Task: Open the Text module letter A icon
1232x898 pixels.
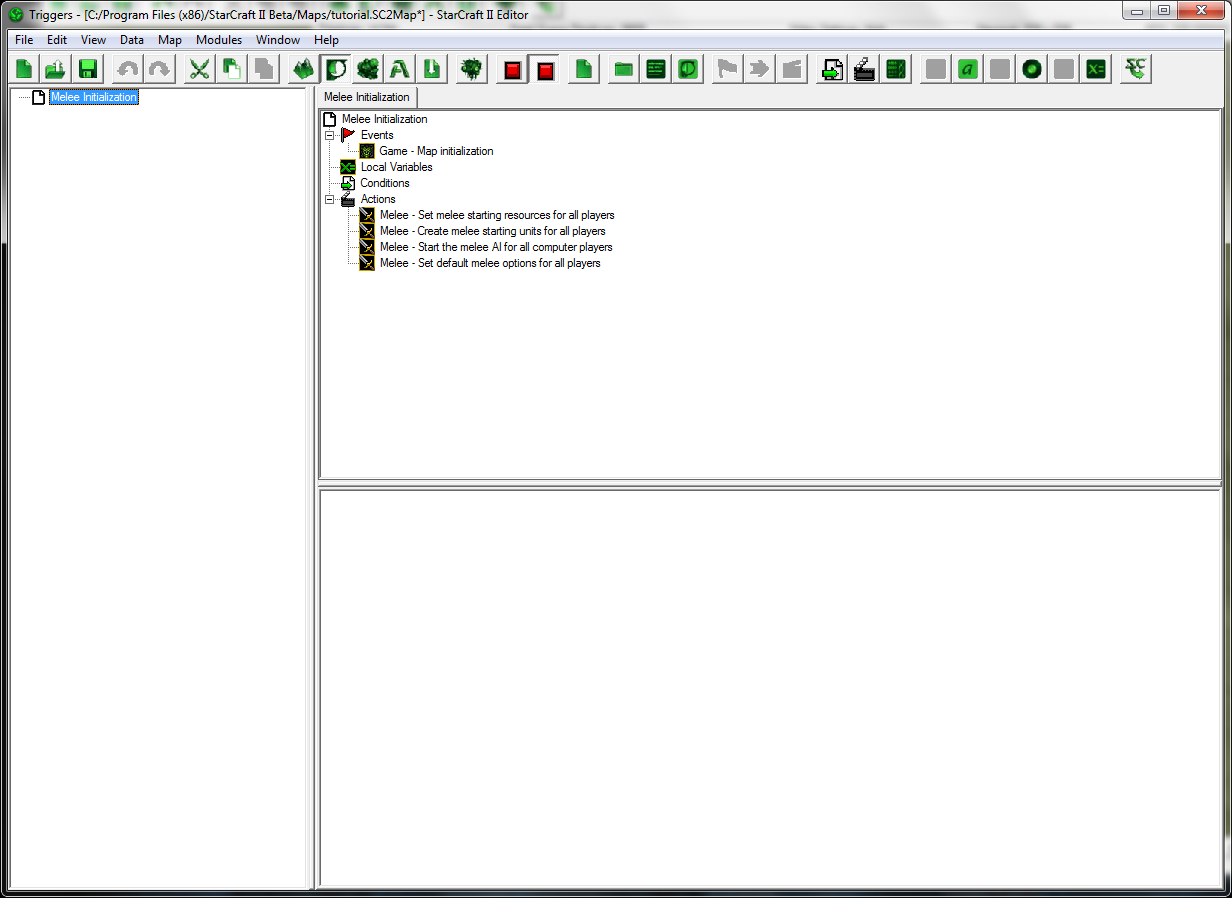Action: (x=400, y=69)
